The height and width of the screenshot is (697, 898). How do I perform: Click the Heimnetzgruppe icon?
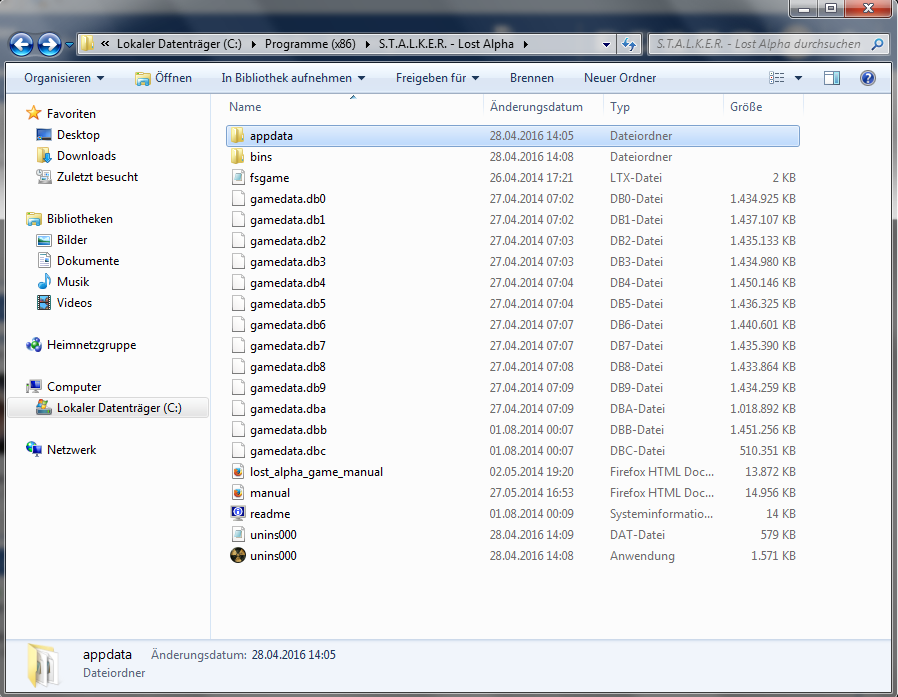(x=34, y=345)
